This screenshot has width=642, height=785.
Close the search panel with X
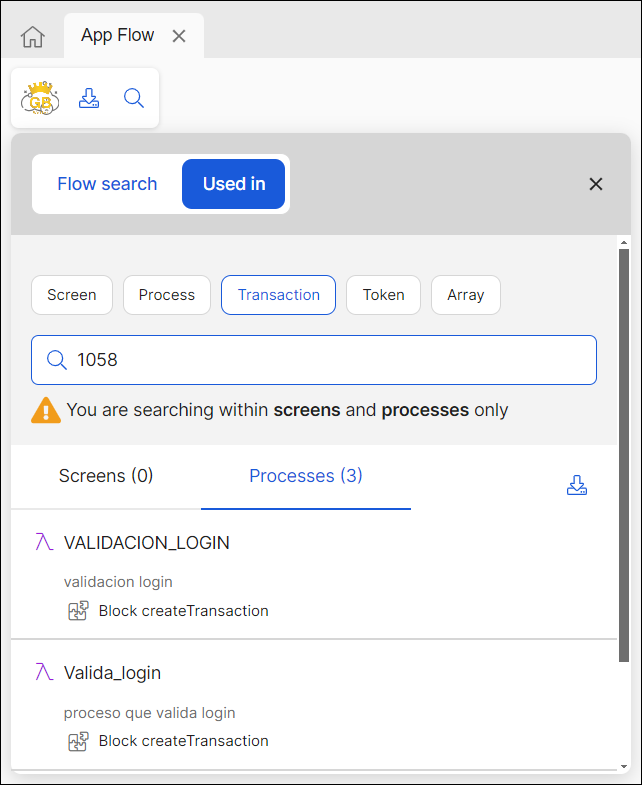(x=596, y=184)
